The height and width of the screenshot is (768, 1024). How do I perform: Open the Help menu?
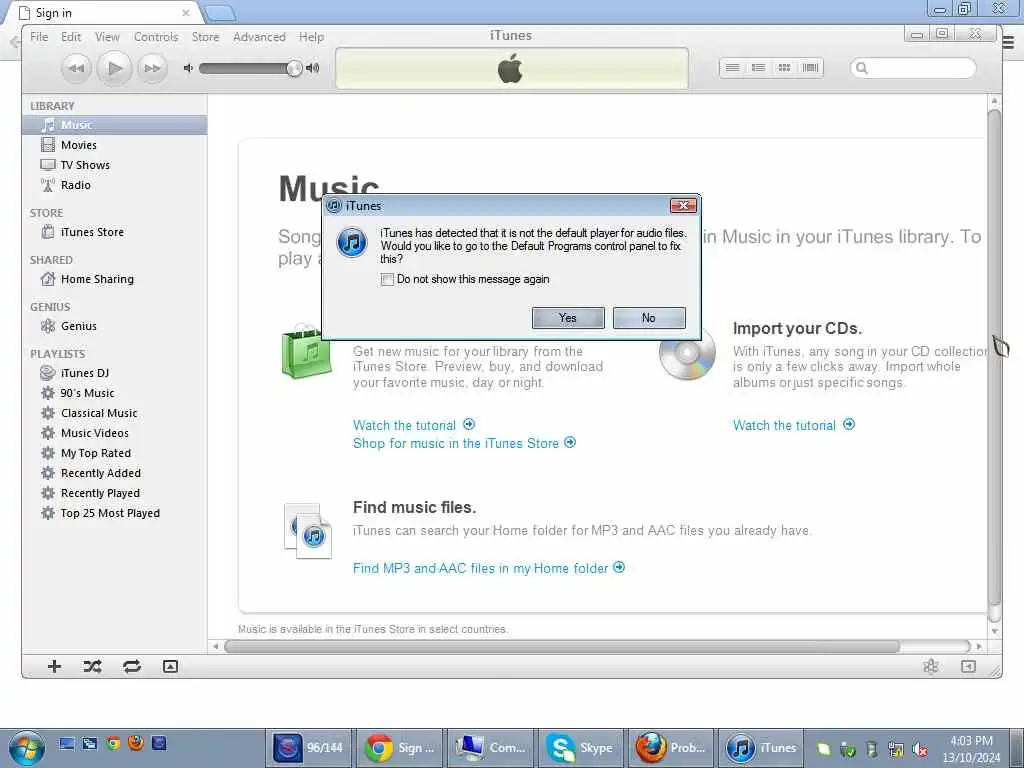[x=312, y=37]
